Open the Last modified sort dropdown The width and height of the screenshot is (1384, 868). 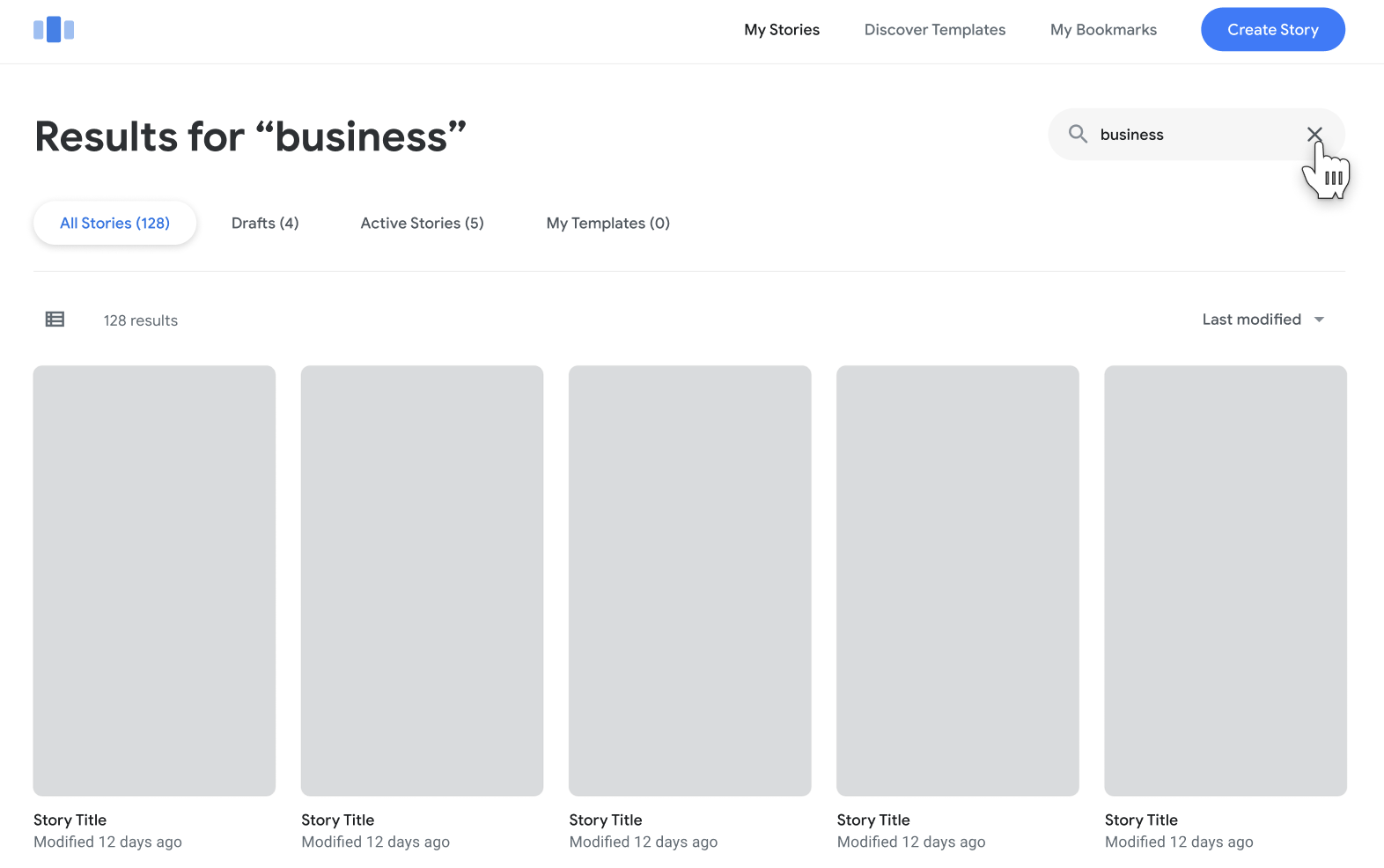tap(1263, 320)
